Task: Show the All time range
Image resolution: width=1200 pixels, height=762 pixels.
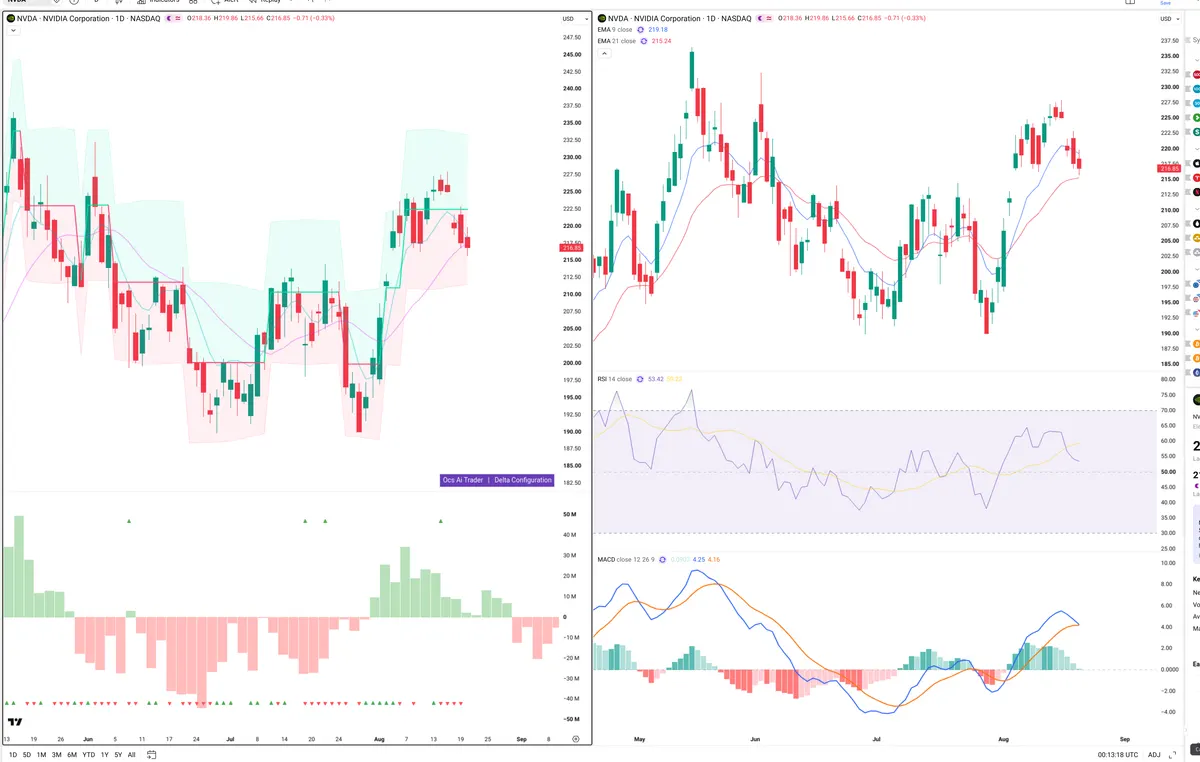Action: [x=132, y=754]
